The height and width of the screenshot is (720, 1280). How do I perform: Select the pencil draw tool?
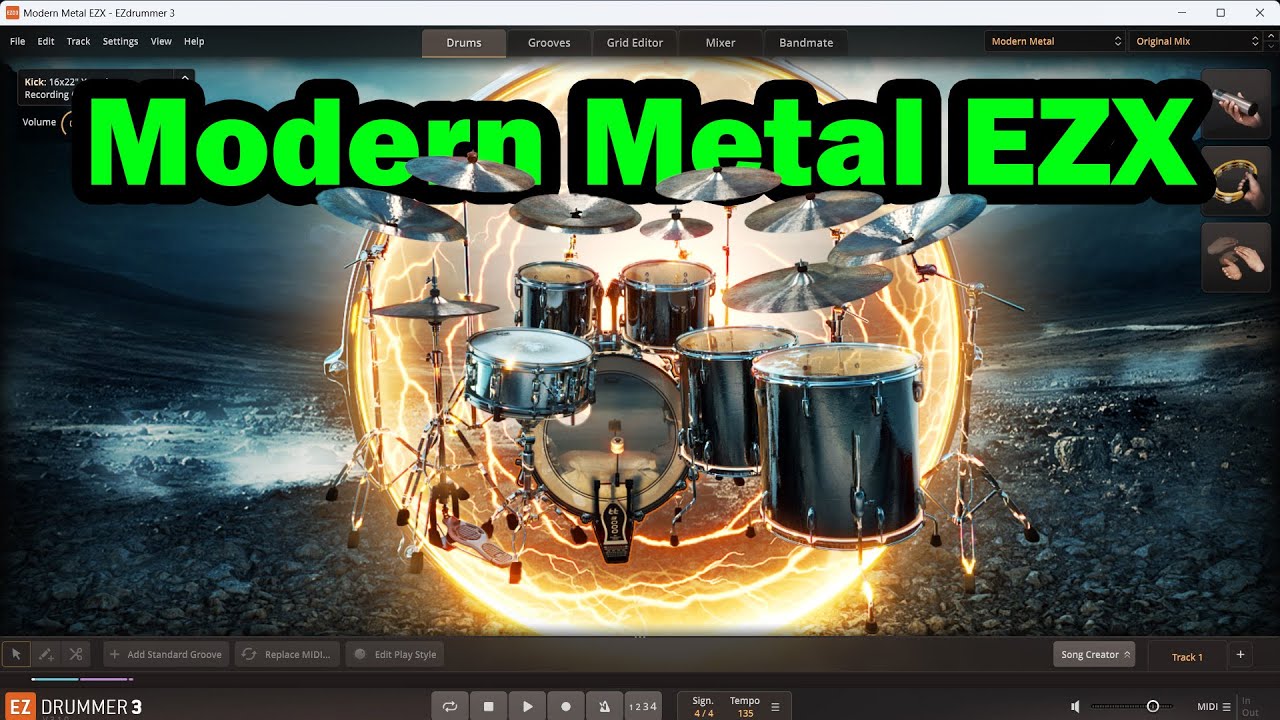46,655
